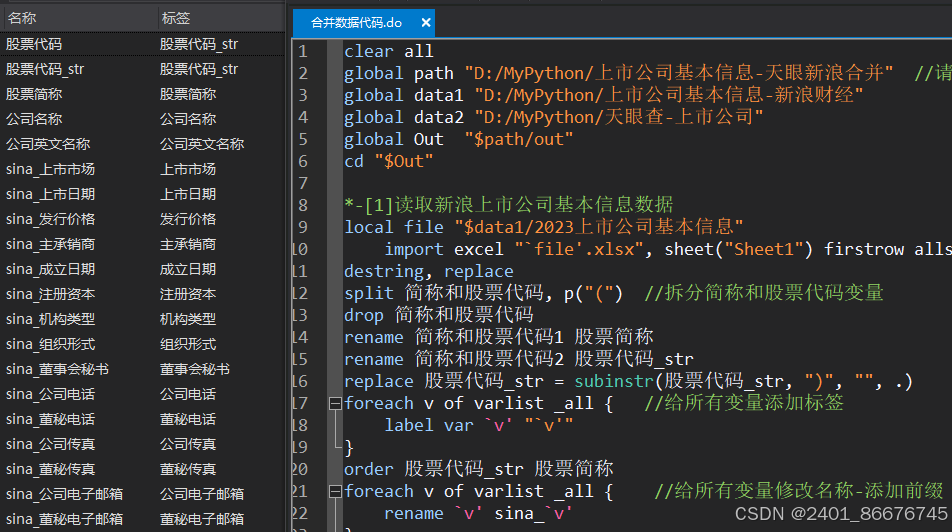The width and height of the screenshot is (952, 532).
Task: Select the 公司英文名称 variable name
Action: 48,143
